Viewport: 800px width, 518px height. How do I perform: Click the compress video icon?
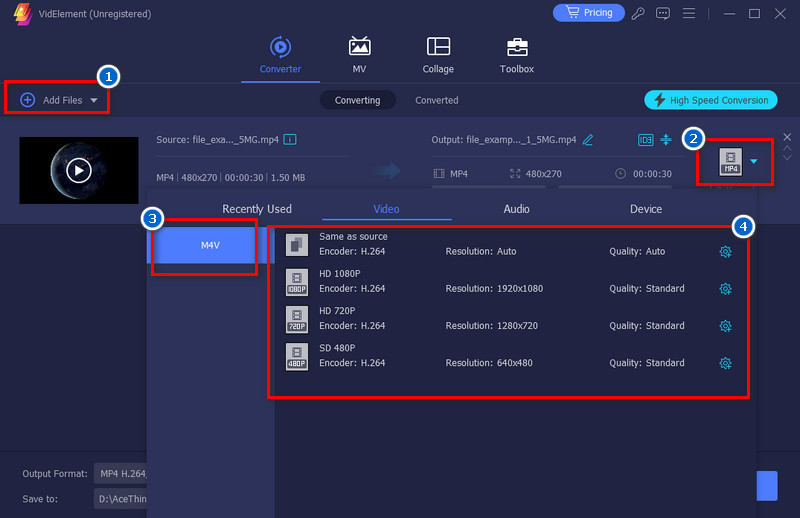click(x=666, y=139)
